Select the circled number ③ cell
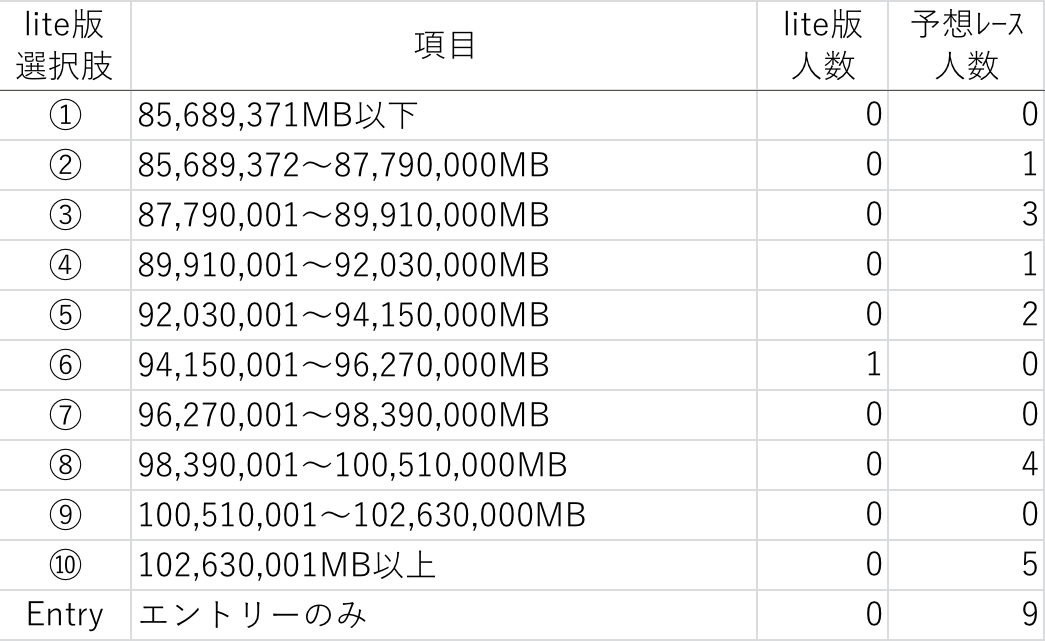 (65, 217)
